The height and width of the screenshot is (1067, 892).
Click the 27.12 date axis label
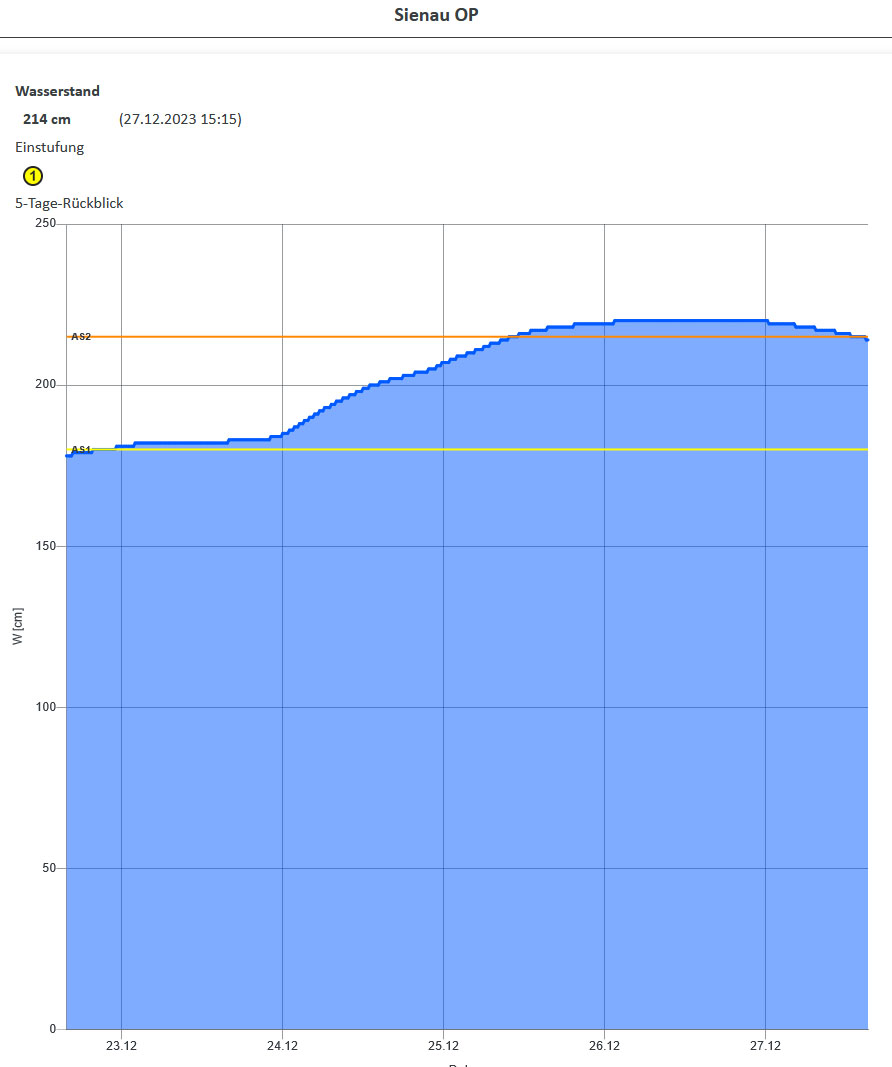tap(765, 1046)
